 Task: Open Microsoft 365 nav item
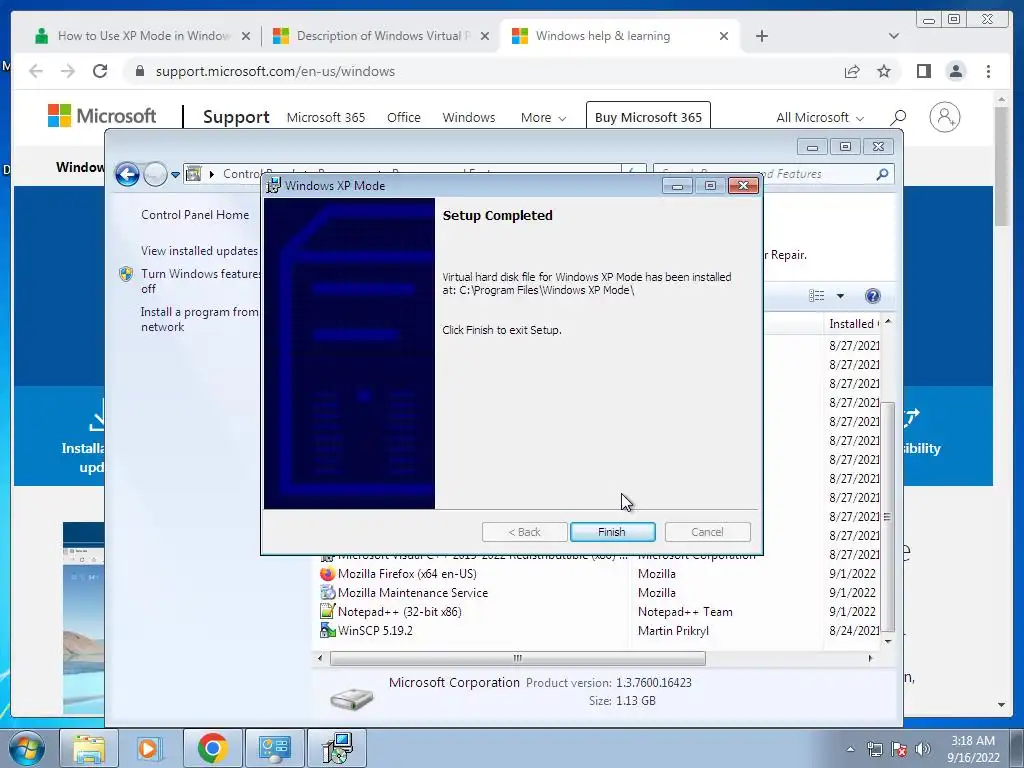326,118
